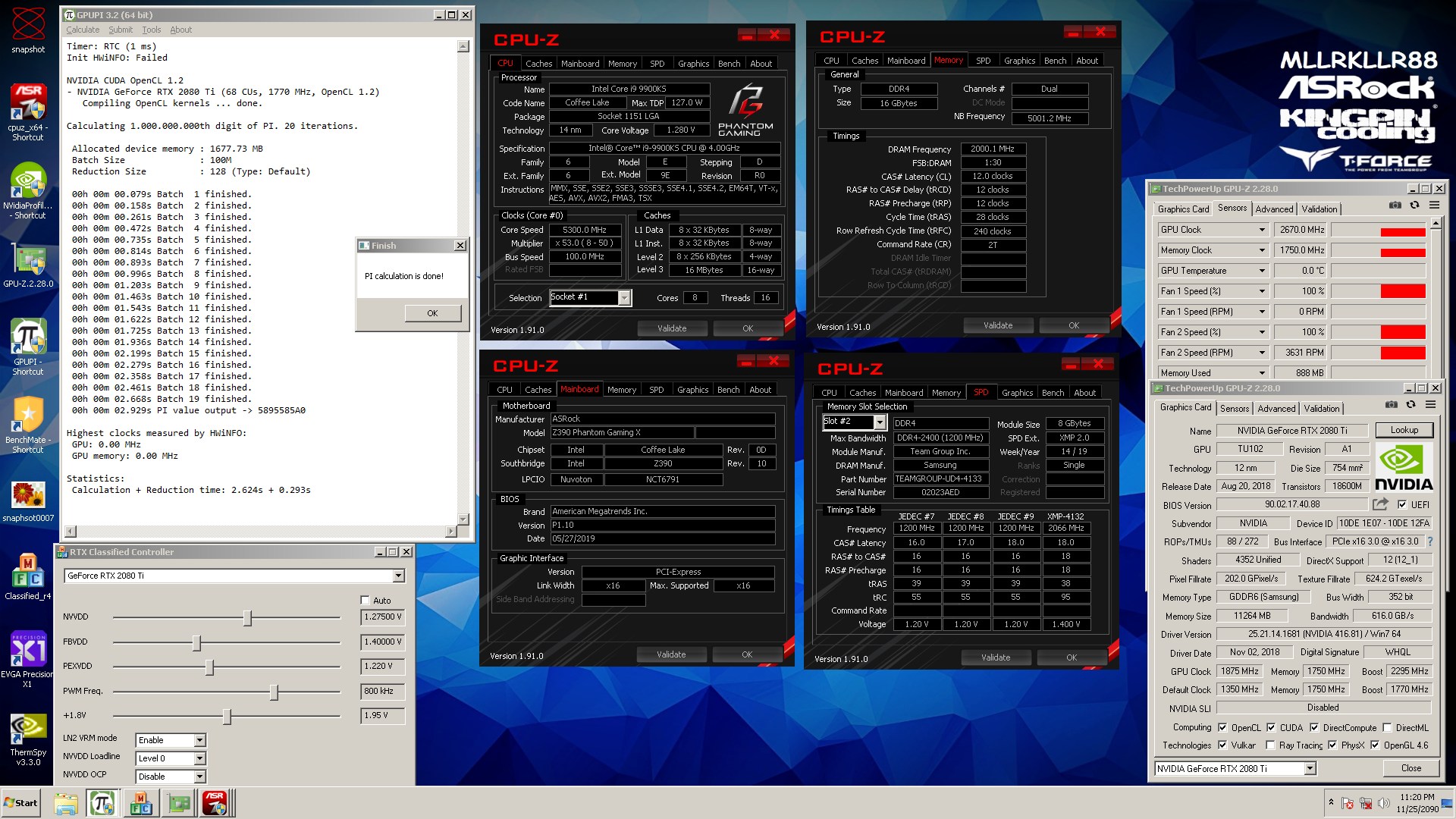Adjust the FBVDD voltage slider
1456x819 pixels.
pyautogui.click(x=196, y=643)
